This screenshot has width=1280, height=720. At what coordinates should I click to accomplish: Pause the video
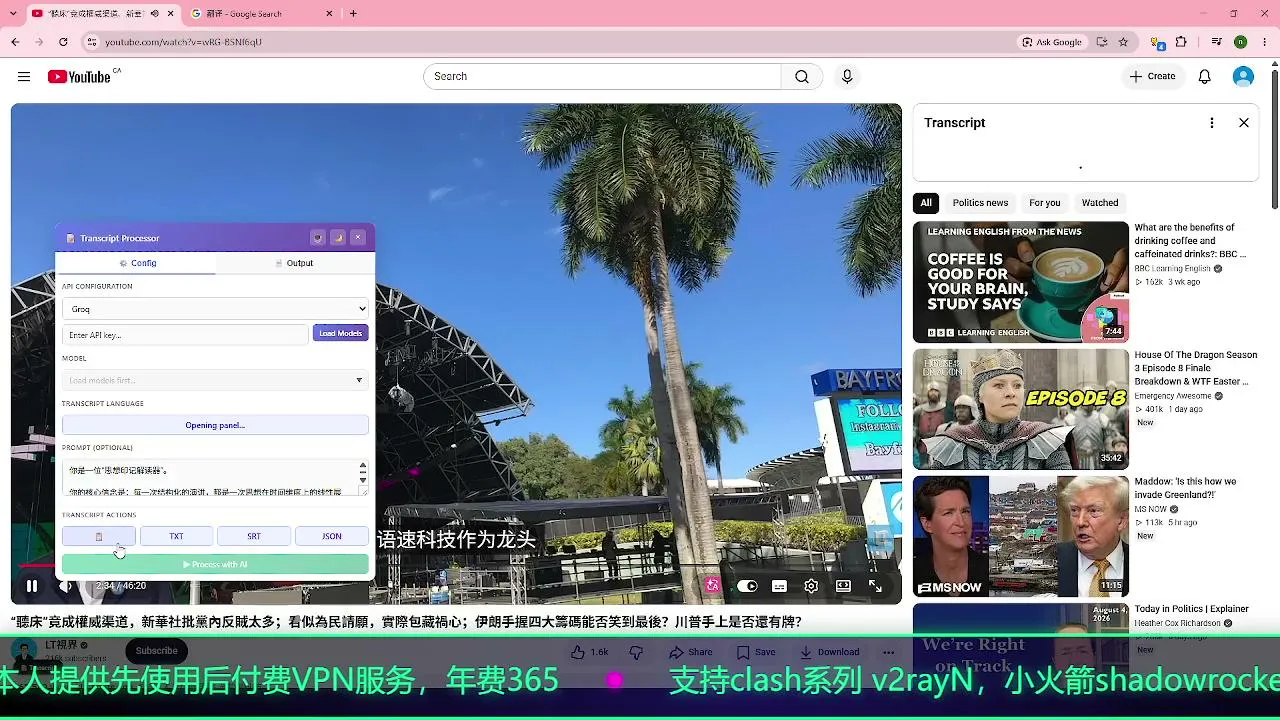pos(32,586)
